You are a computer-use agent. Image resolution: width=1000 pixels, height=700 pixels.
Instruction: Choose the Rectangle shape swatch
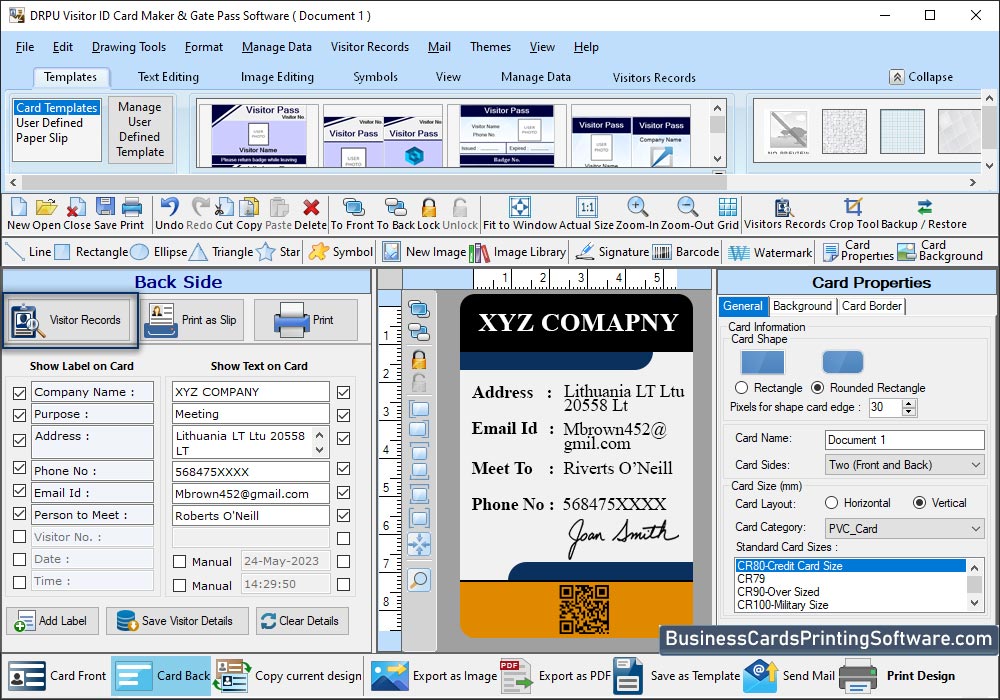762,362
